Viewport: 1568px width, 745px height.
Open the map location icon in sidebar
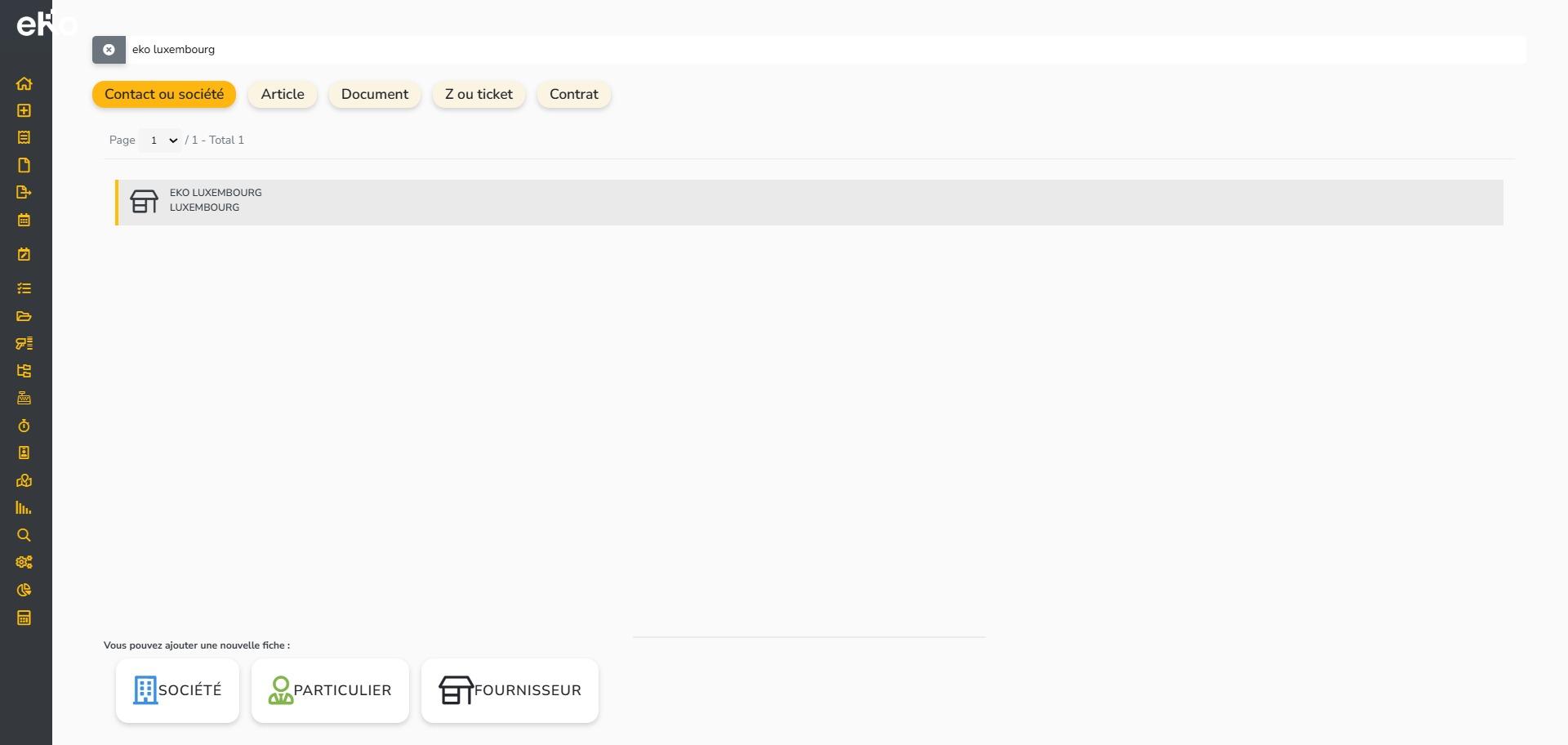click(24, 480)
